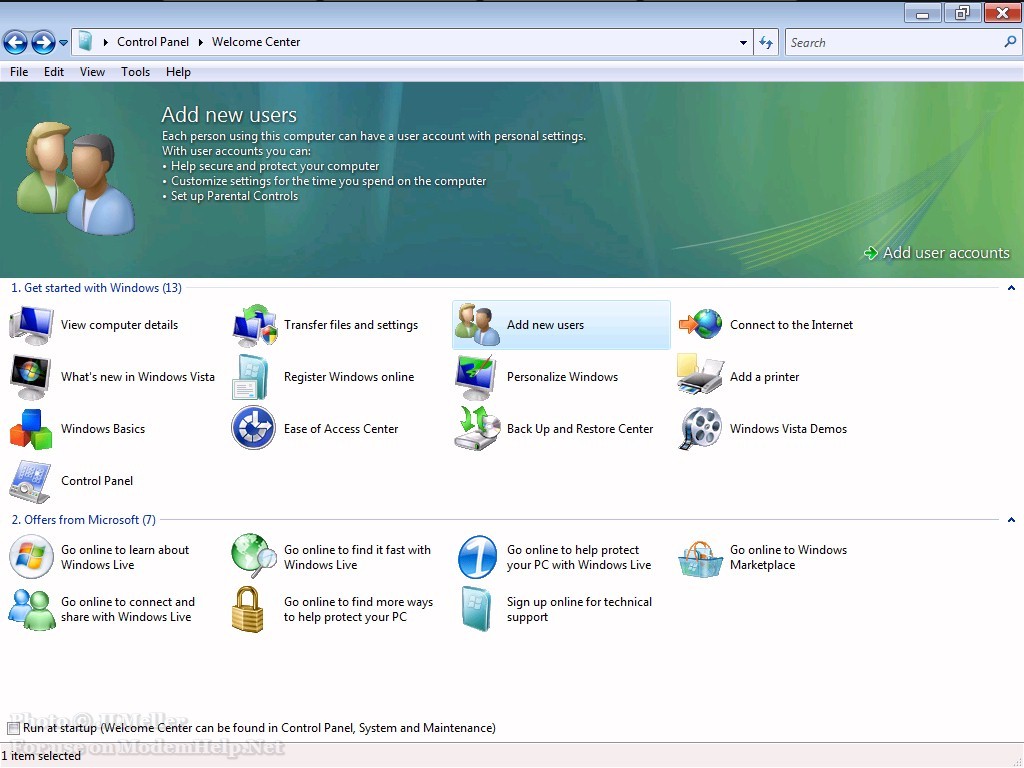1024x768 pixels.
Task: Focus the Search input field
Action: click(x=894, y=42)
